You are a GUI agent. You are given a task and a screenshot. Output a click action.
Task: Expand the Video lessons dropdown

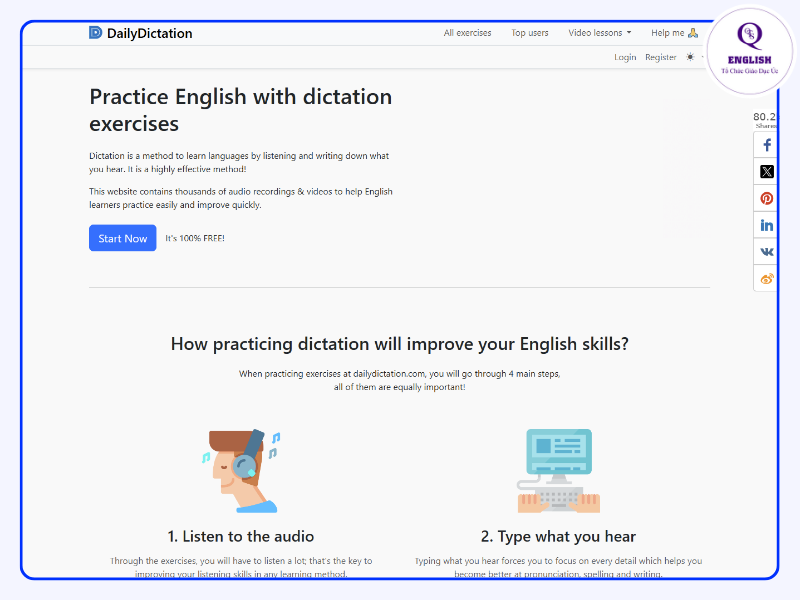(x=599, y=33)
